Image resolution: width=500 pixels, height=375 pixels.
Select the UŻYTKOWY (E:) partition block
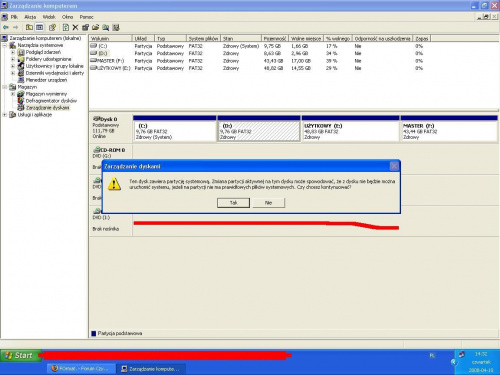tap(350, 129)
